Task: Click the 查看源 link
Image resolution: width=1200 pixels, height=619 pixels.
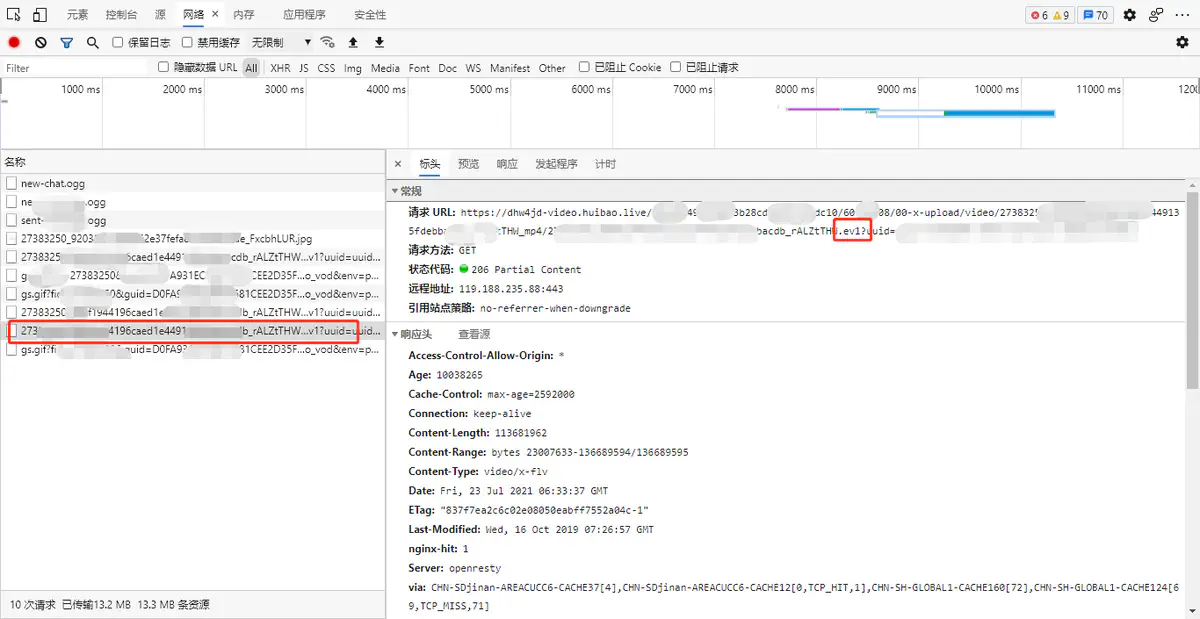Action: [474, 334]
